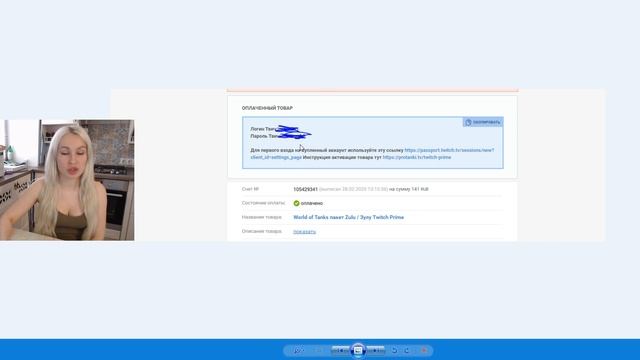Image resolution: width=640 pixels, height=360 pixels.
Task: Click the green paid status checkmark icon
Action: point(296,203)
